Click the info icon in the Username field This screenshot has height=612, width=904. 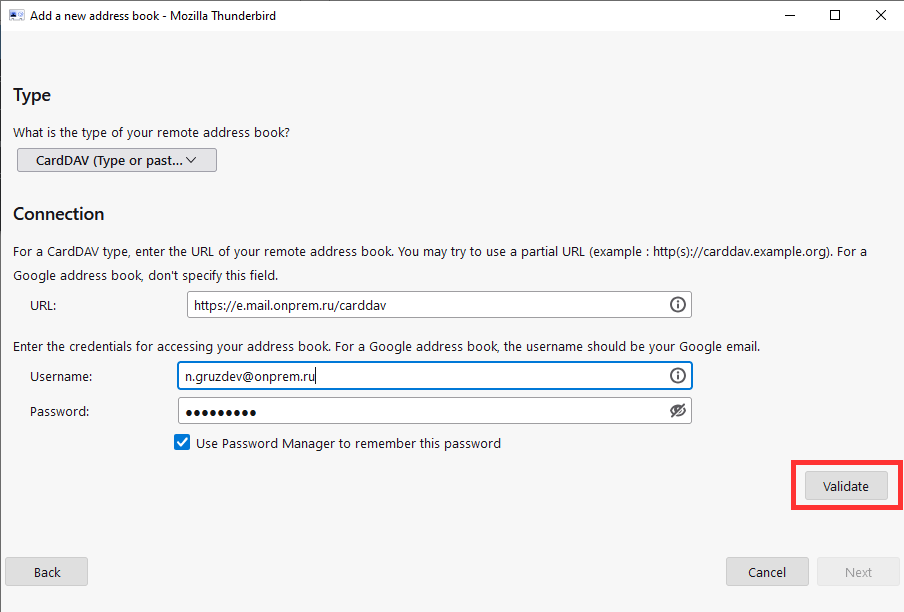[677, 376]
